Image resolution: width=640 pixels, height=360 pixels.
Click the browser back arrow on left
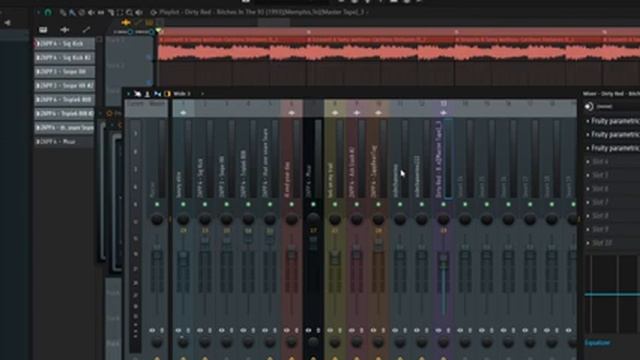coord(7,23)
